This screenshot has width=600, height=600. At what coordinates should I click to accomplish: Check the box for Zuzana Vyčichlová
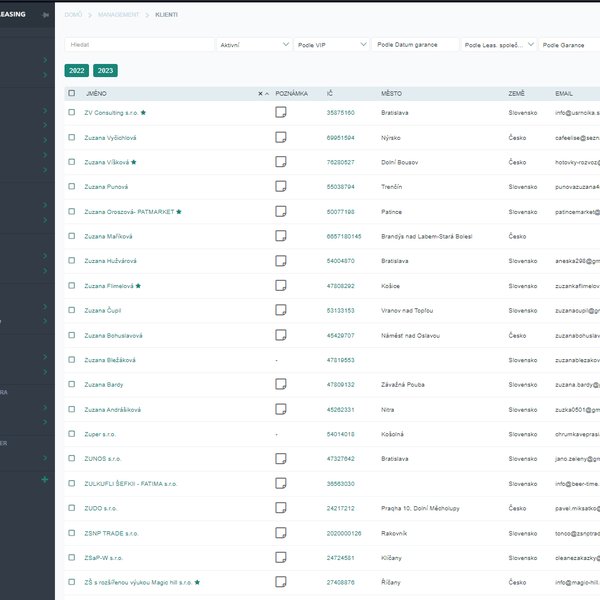pyautogui.click(x=71, y=138)
